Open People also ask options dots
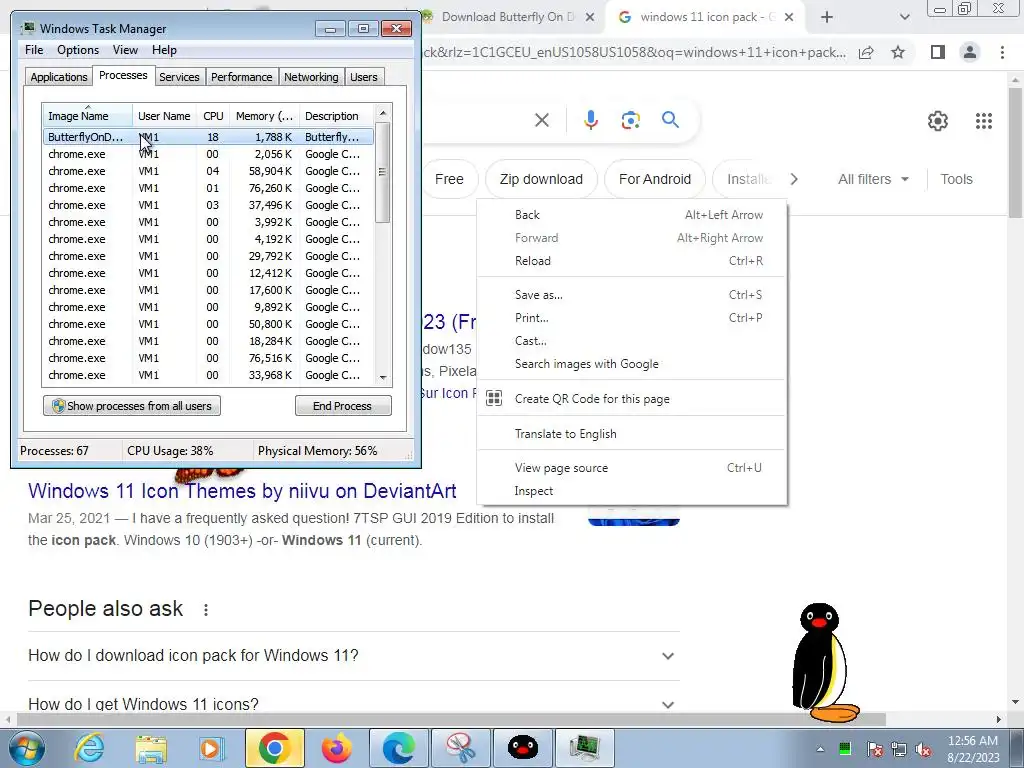This screenshot has height=768, width=1024. pos(206,609)
